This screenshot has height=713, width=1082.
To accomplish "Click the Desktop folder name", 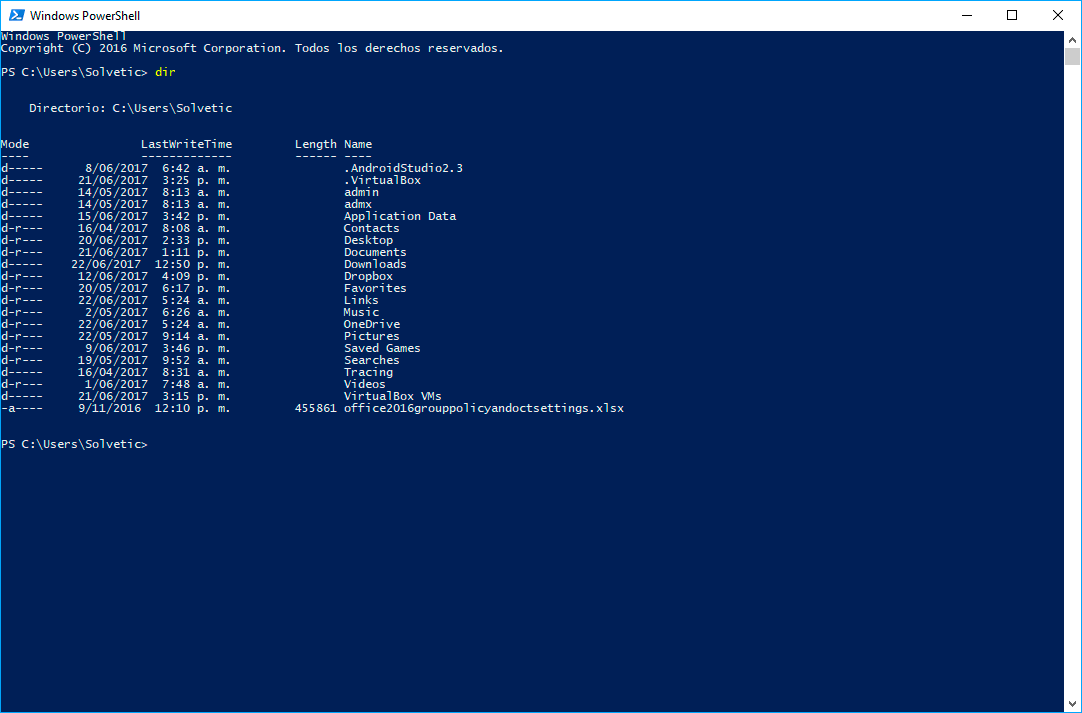I will click(368, 240).
